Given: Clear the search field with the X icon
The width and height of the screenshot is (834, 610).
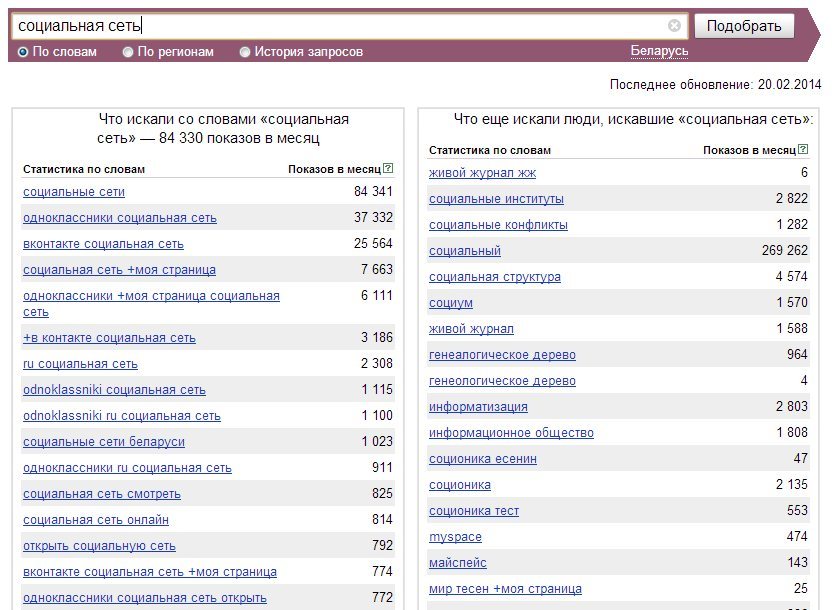Looking at the screenshot, I should click(x=674, y=26).
